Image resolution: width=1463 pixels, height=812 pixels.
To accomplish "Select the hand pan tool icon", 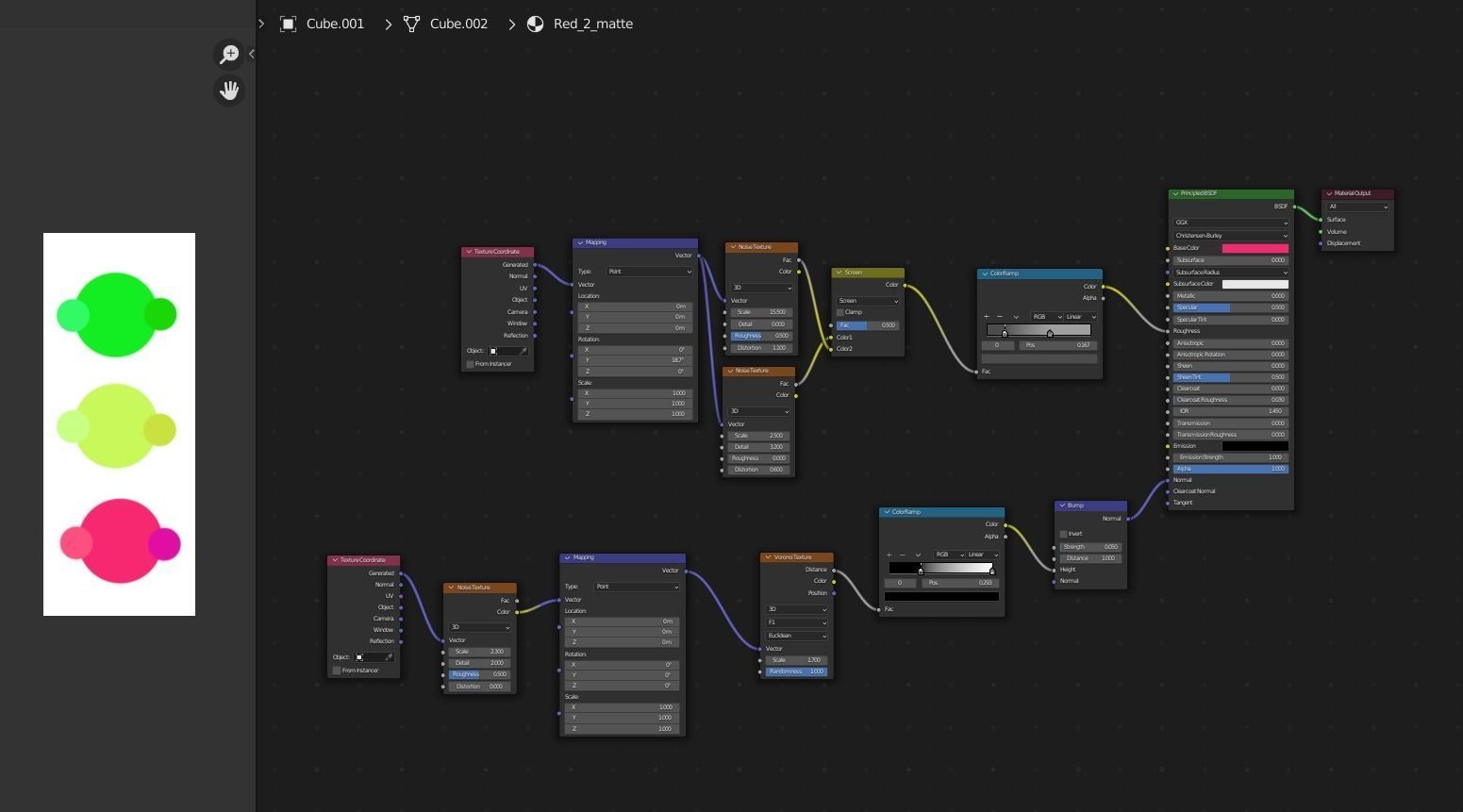I will tap(229, 91).
